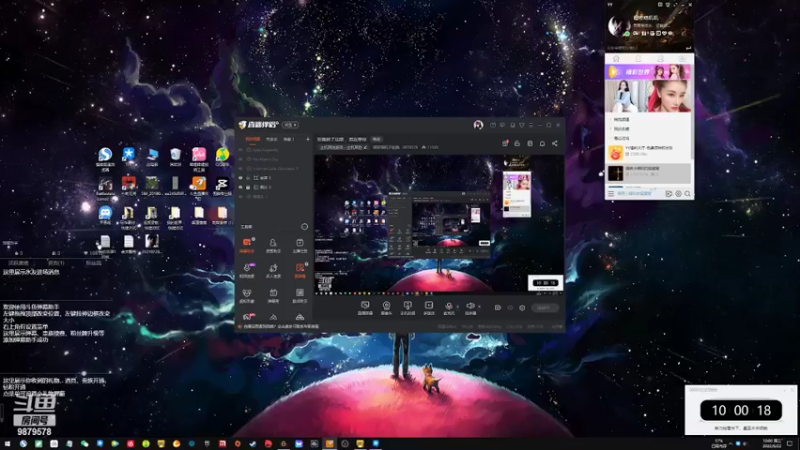Open the left girl thumbnail in YY window
The width and height of the screenshot is (800, 450).
point(627,96)
